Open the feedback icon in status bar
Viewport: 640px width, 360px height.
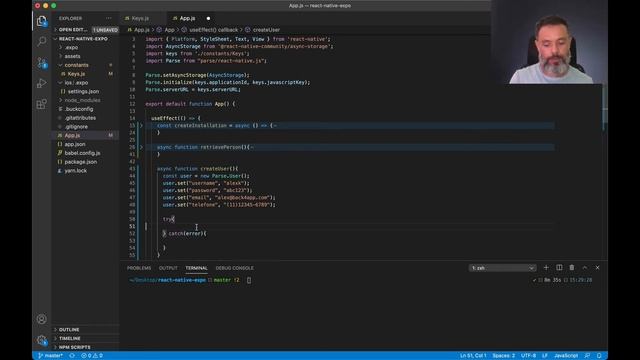587,356
